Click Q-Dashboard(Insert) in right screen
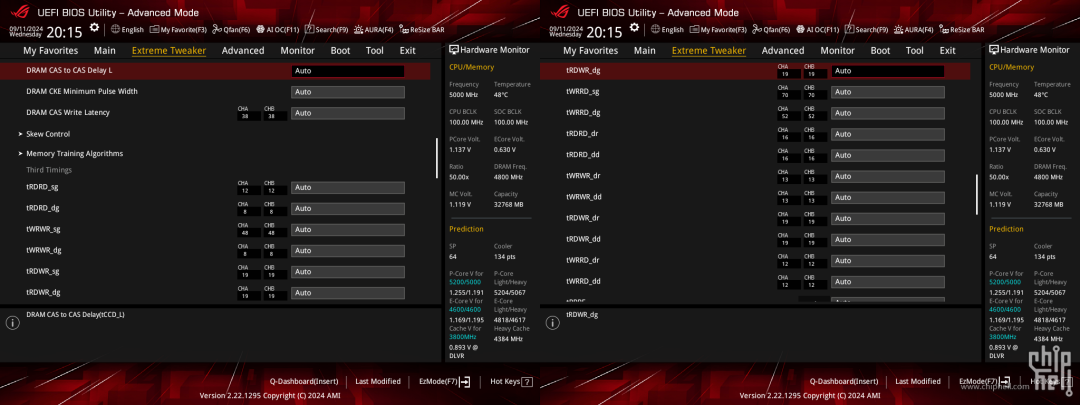This screenshot has width=1080, height=405. click(844, 382)
